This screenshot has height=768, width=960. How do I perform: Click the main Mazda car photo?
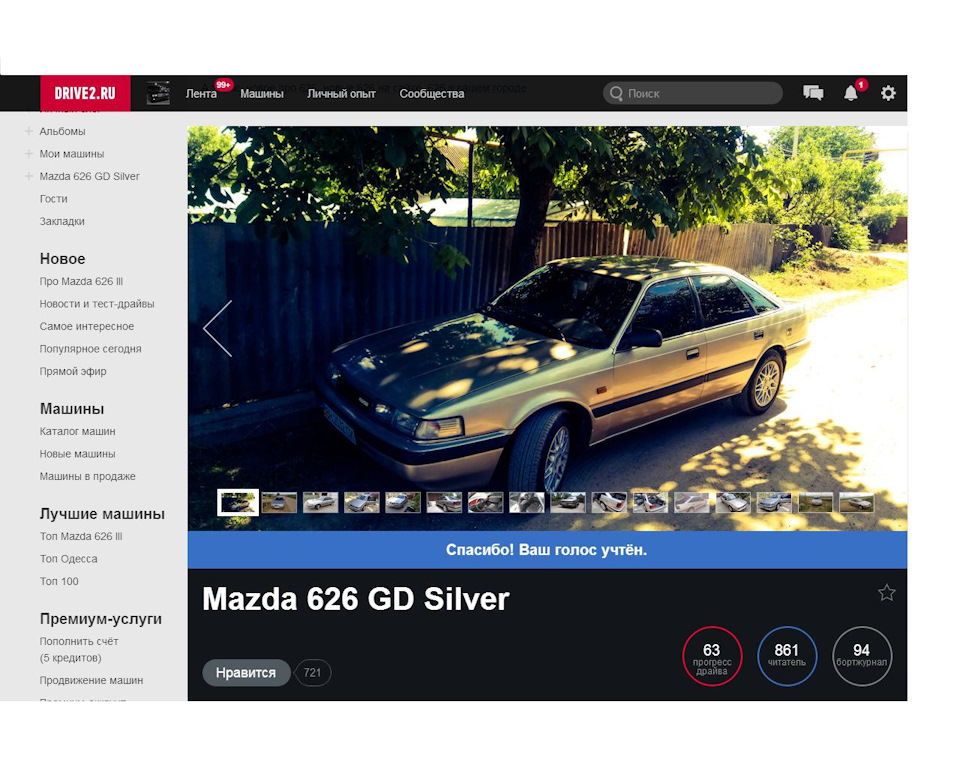tap(547, 328)
